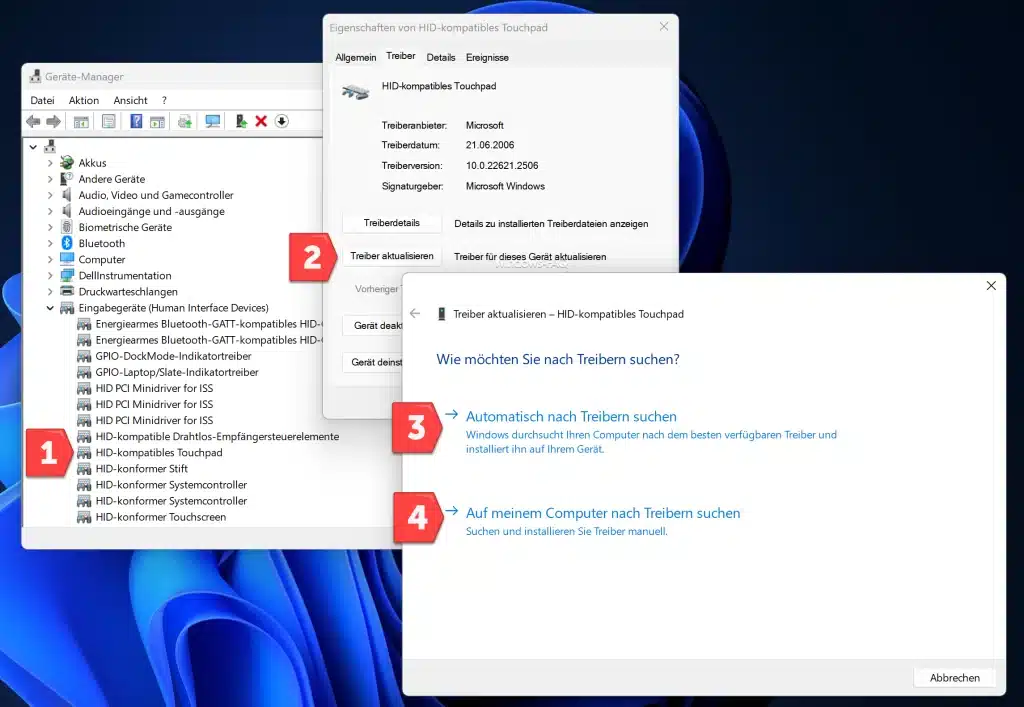The width and height of the screenshot is (1024, 707).
Task: Click the partly hidden Gerät deinstallieren button
Action: 373,362
